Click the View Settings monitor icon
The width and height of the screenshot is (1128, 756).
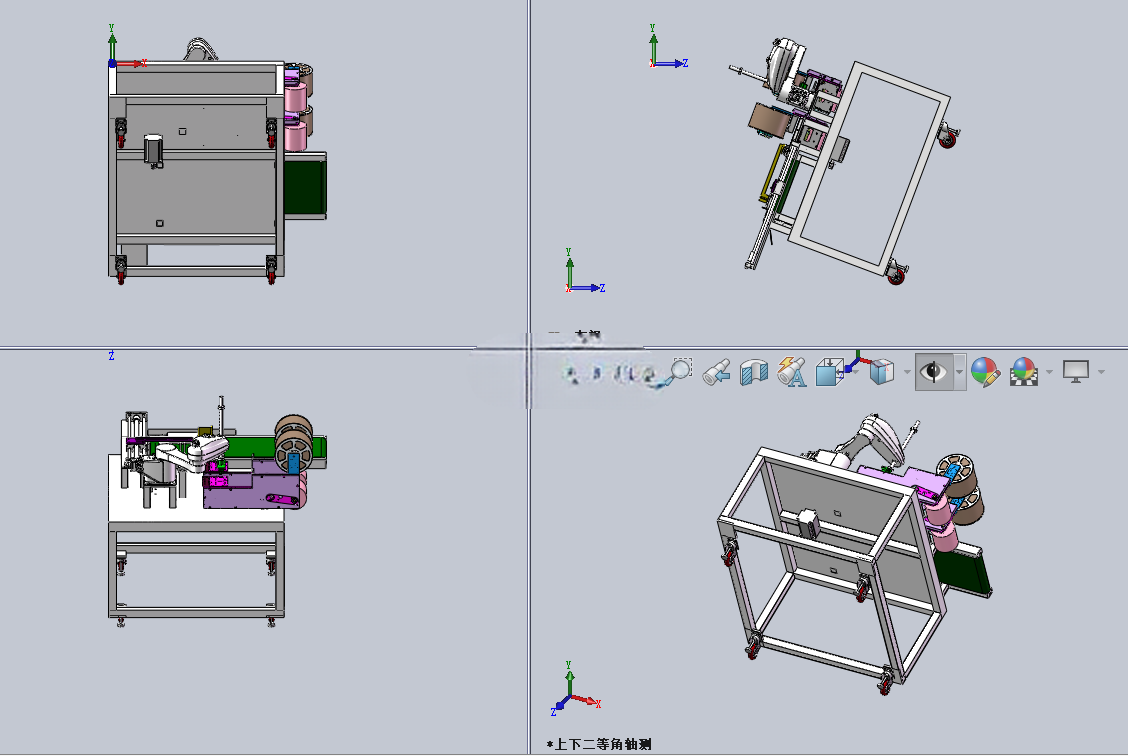[x=1076, y=372]
